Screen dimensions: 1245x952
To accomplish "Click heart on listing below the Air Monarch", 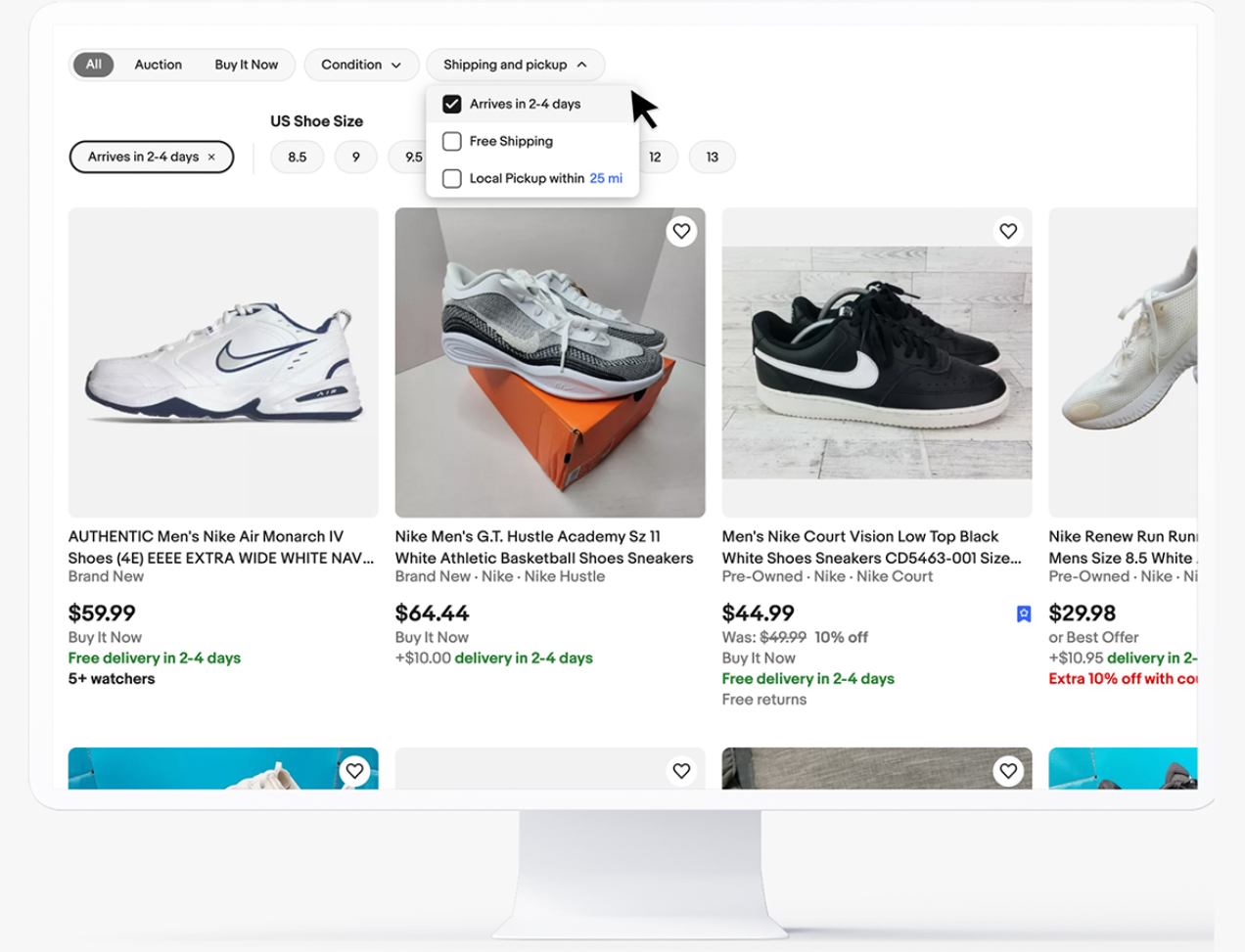I will click(x=354, y=771).
